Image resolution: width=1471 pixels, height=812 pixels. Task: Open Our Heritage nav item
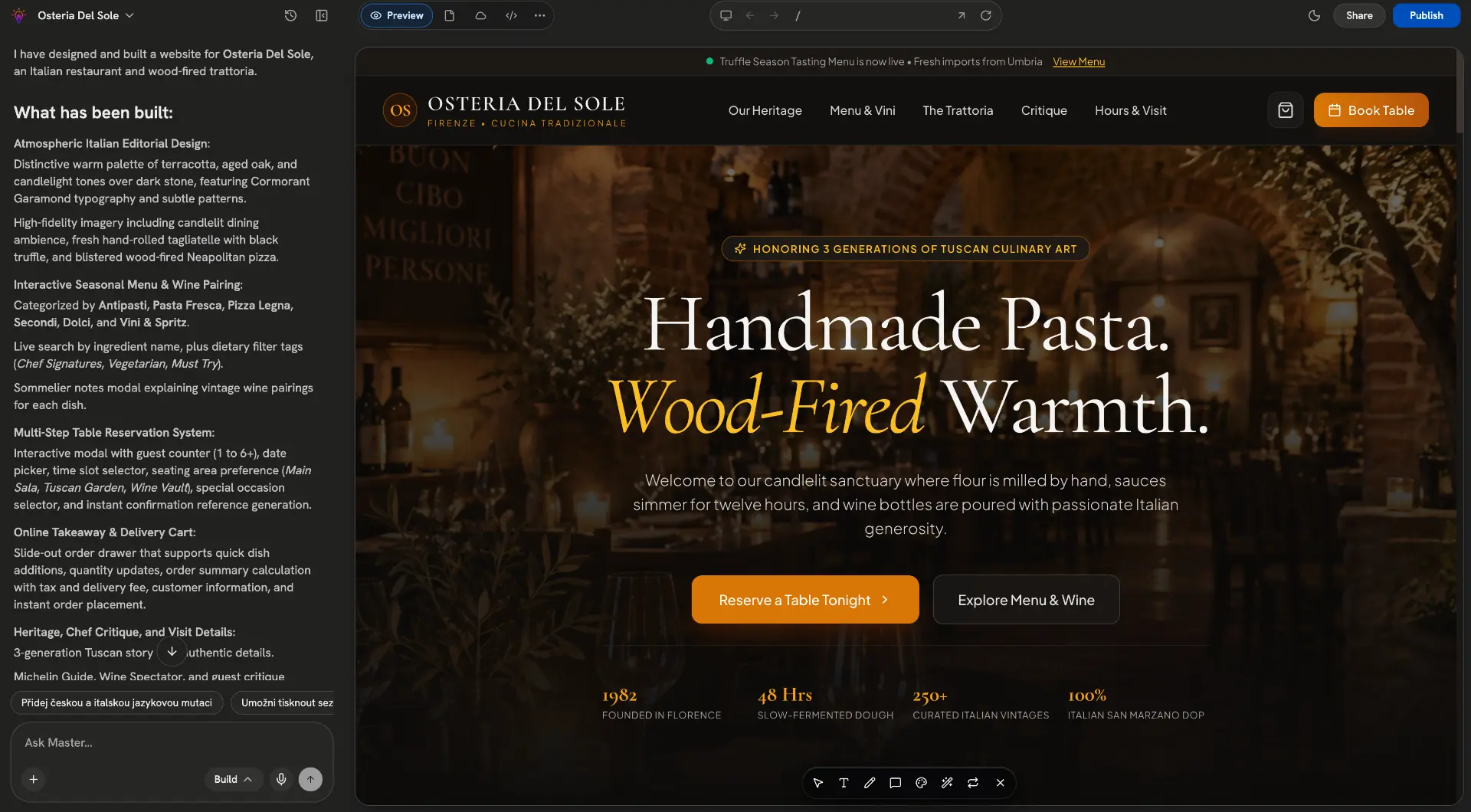click(765, 110)
